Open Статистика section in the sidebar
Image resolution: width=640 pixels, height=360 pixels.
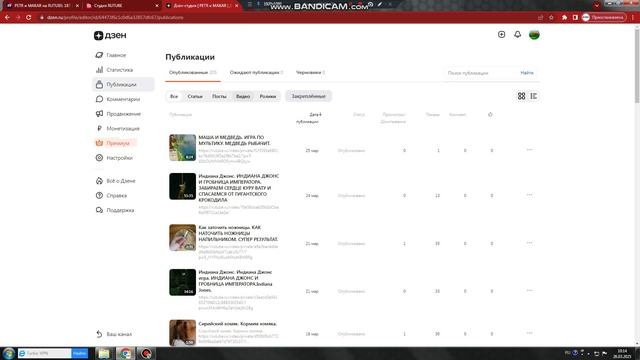pyautogui.click(x=114, y=70)
